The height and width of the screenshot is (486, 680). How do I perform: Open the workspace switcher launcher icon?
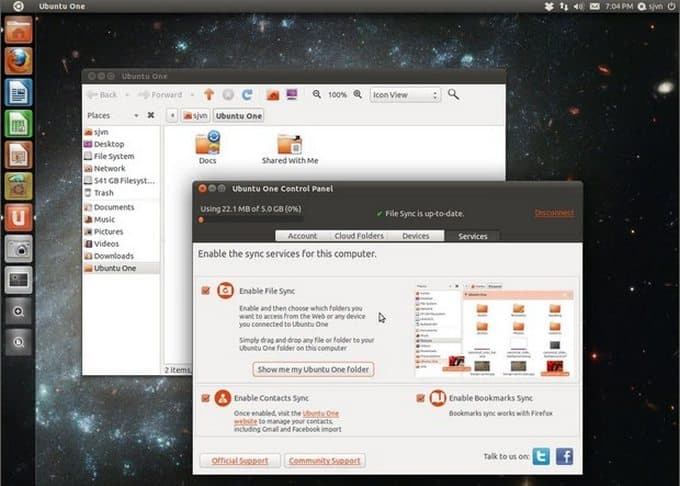(x=18, y=280)
